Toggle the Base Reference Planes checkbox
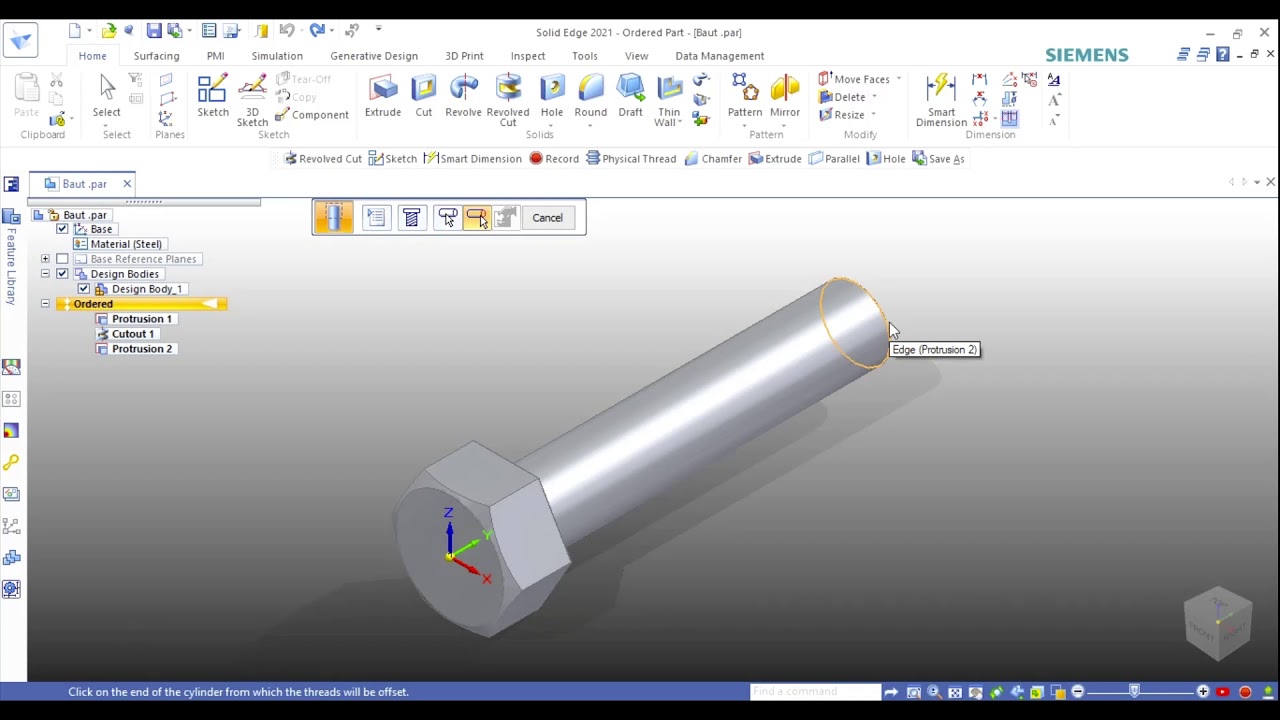1280x720 pixels. coord(62,259)
